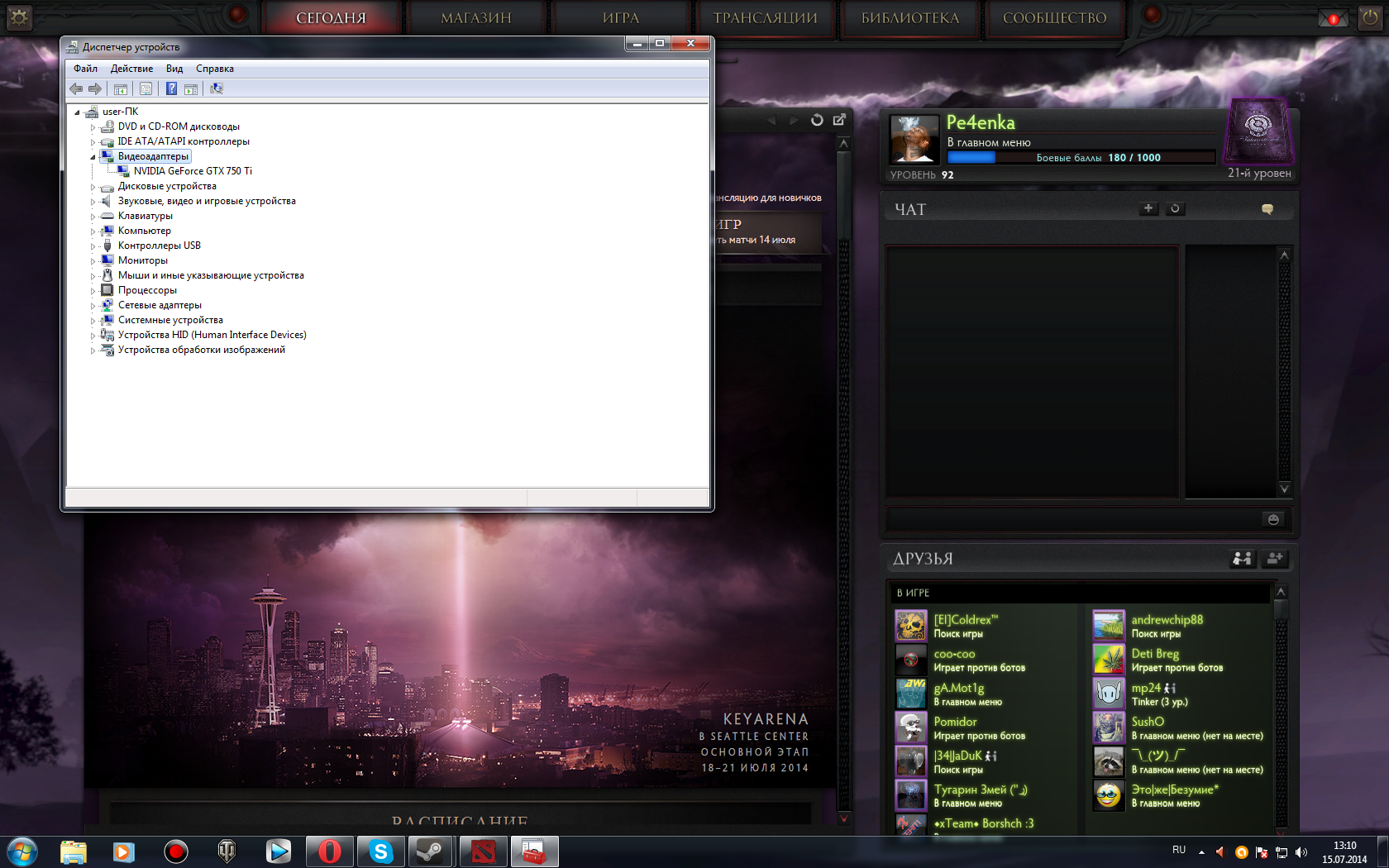Select NVIDIA GeForce GTX 750 Ti device
1389x868 pixels.
click(193, 171)
